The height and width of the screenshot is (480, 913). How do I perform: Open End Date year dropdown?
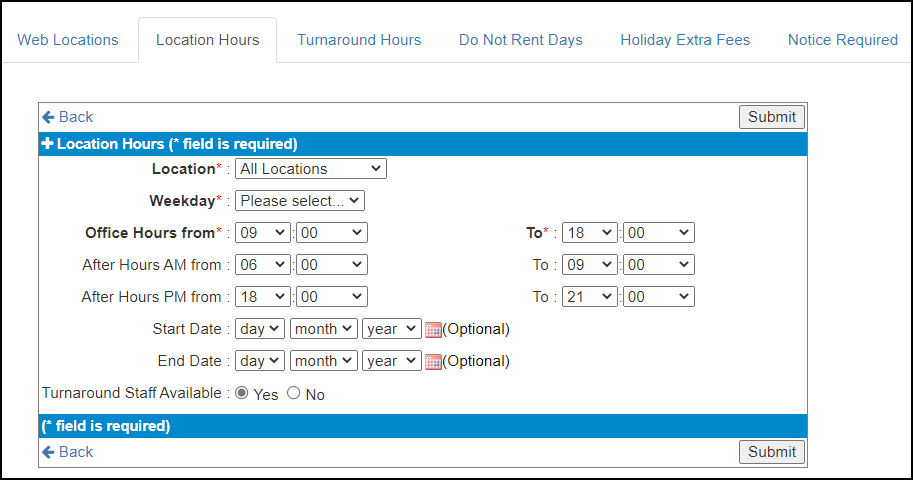[391, 361]
